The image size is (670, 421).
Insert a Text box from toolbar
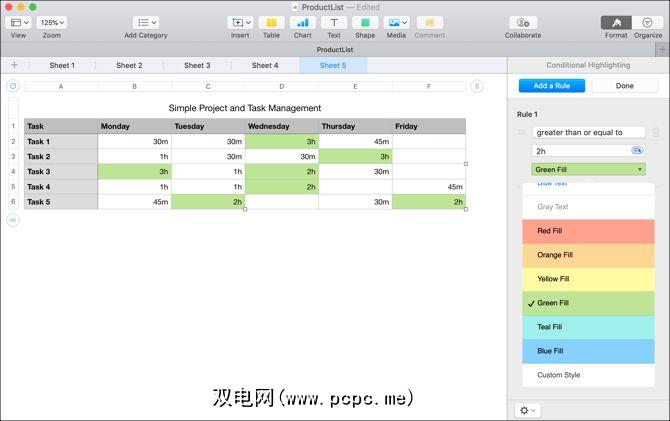coord(334,22)
